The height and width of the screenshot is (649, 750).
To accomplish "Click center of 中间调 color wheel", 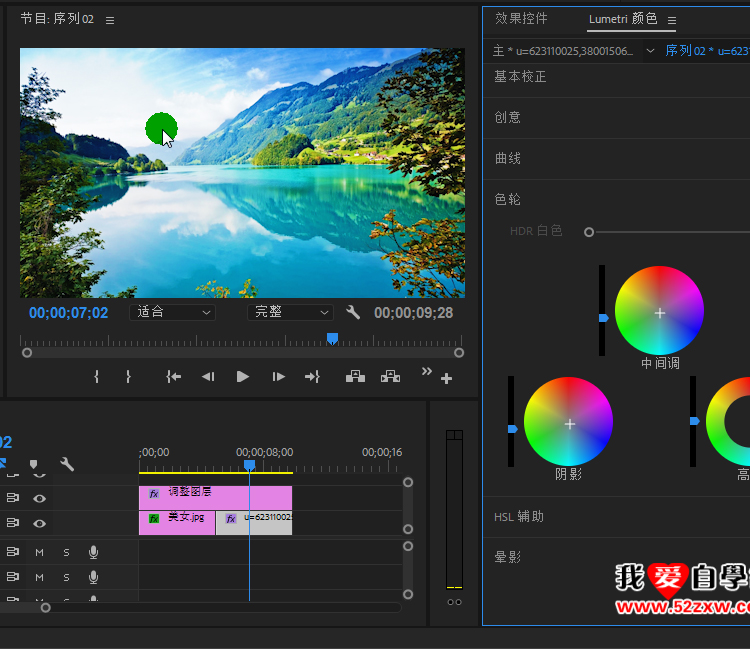I will (x=659, y=313).
